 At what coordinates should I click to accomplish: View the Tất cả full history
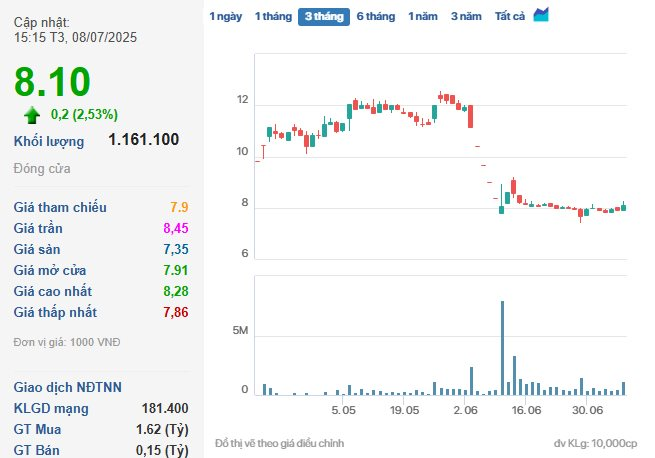click(510, 17)
